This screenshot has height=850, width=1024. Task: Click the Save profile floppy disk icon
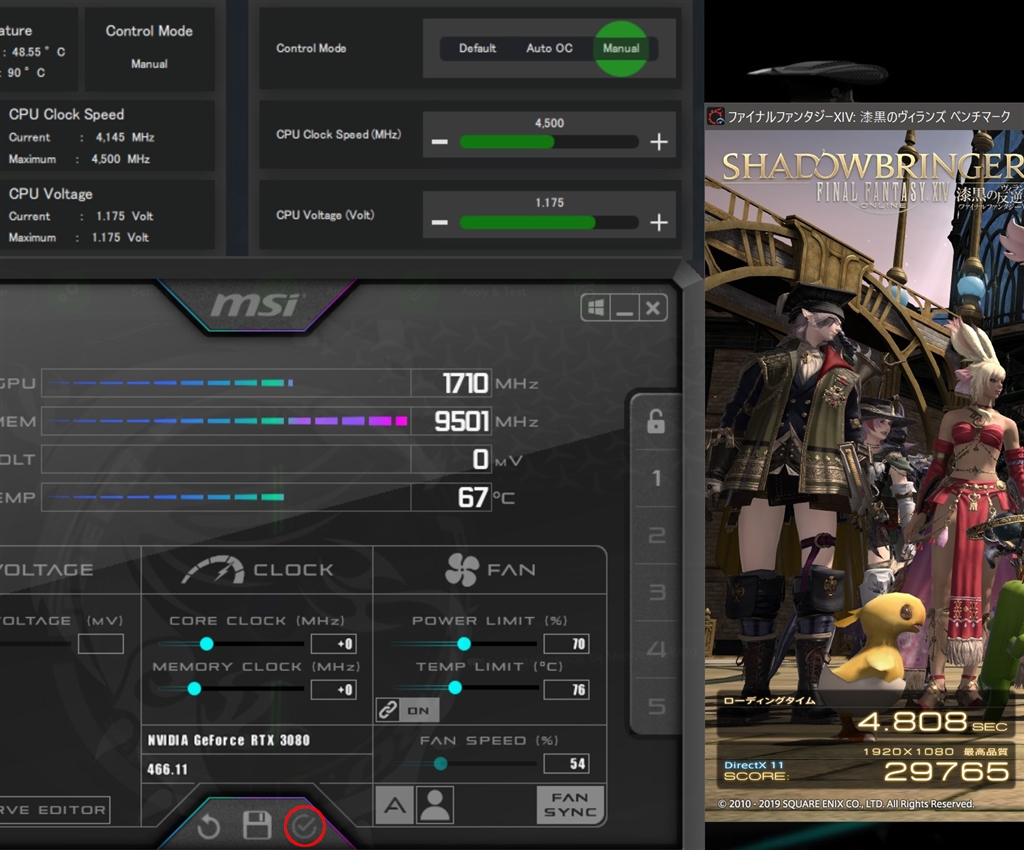click(257, 826)
